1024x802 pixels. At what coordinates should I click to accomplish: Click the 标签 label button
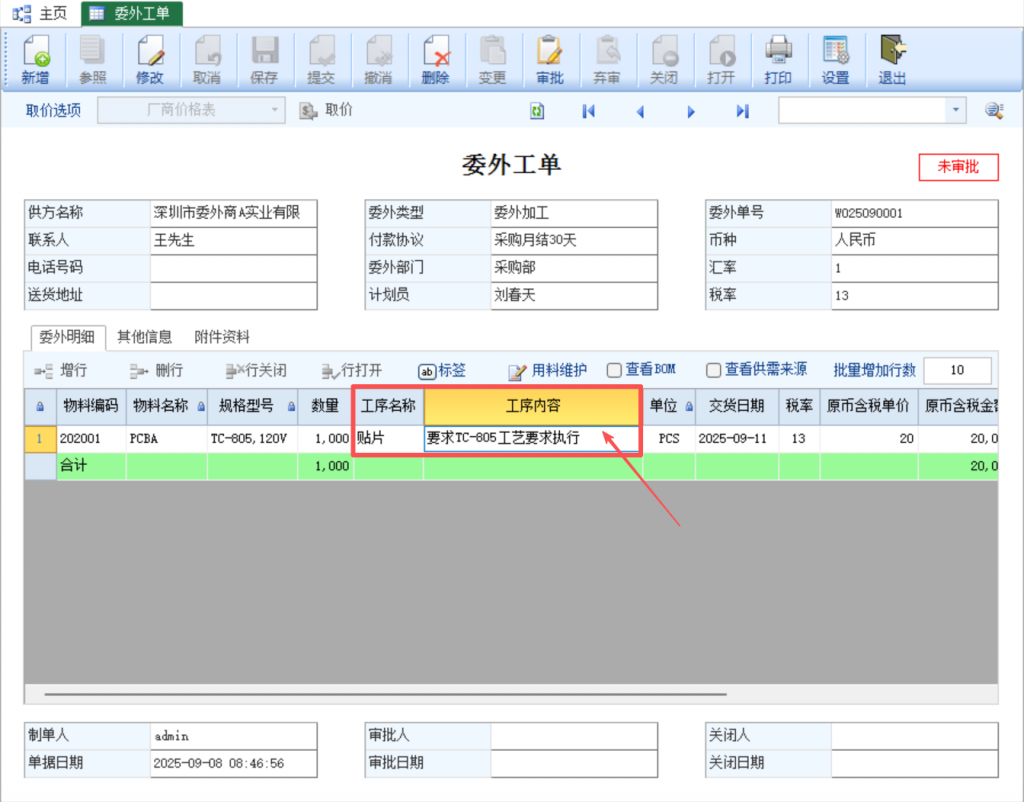(442, 370)
